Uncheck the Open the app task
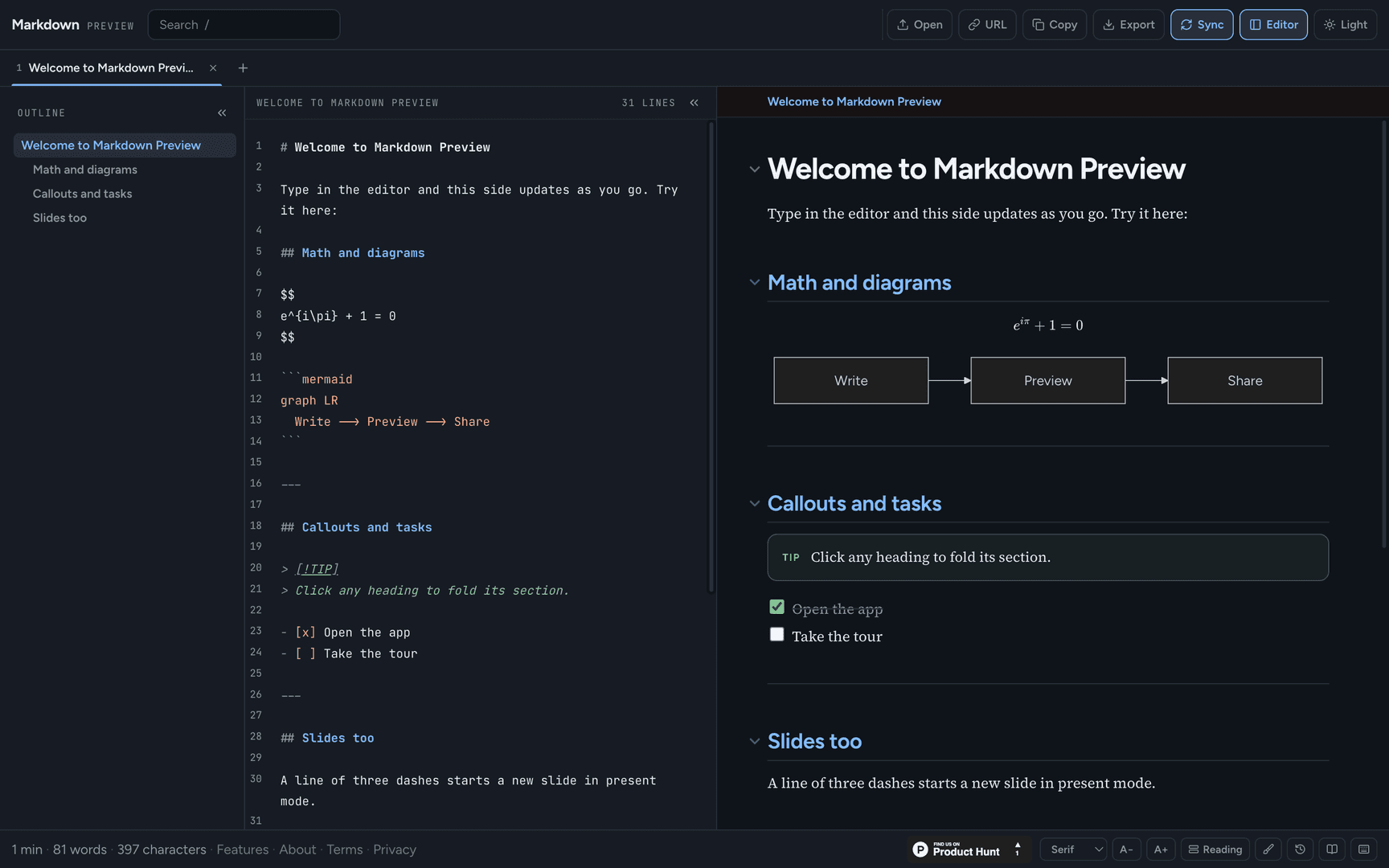The image size is (1389, 868). [x=776, y=607]
